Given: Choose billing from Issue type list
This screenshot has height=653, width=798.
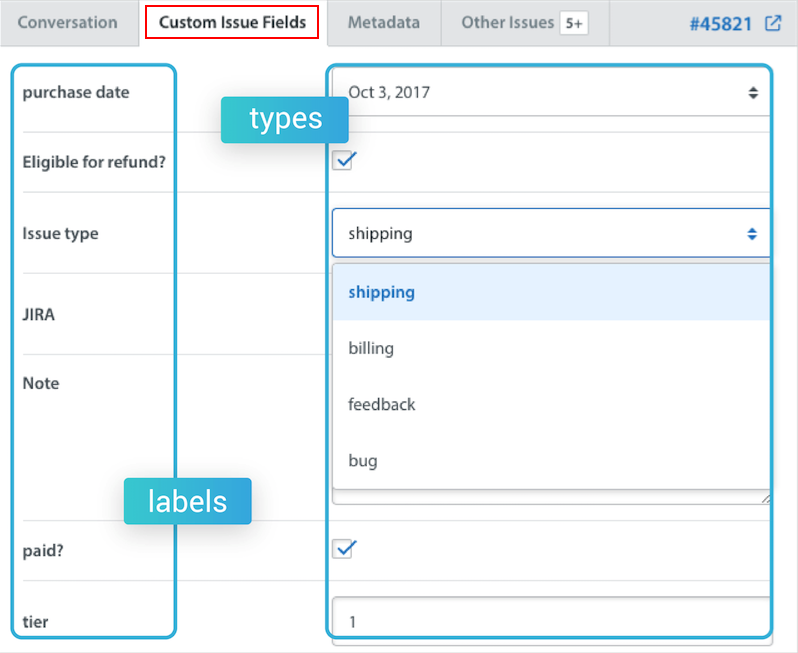Looking at the screenshot, I should coord(371,349).
